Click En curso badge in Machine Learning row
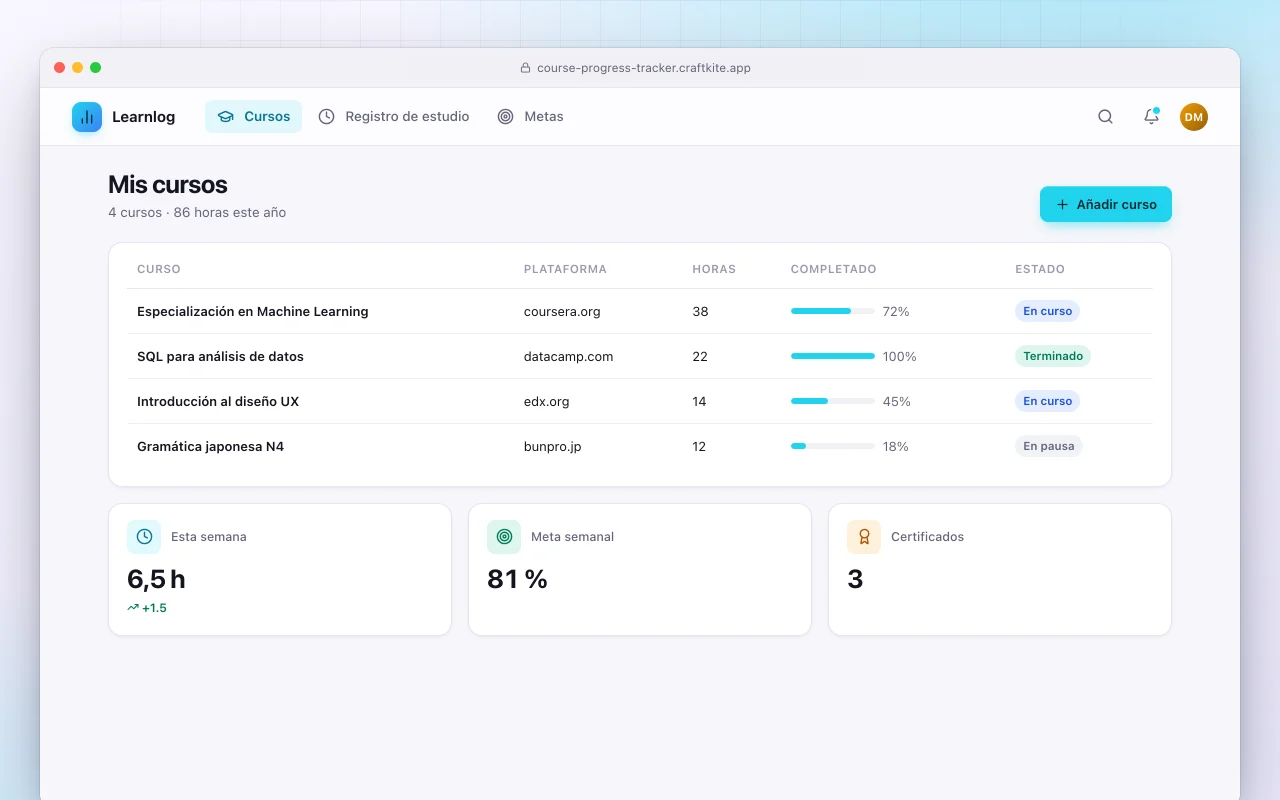 [1048, 311]
